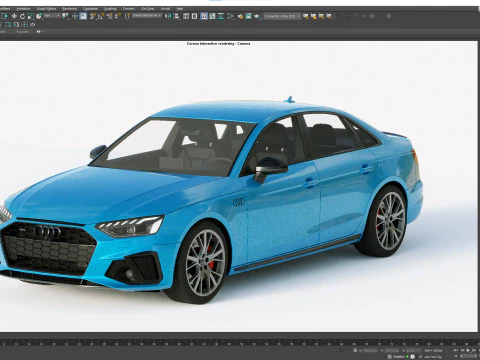Go to the start frame
This screenshot has height=360, width=480.
(x=456, y=350)
